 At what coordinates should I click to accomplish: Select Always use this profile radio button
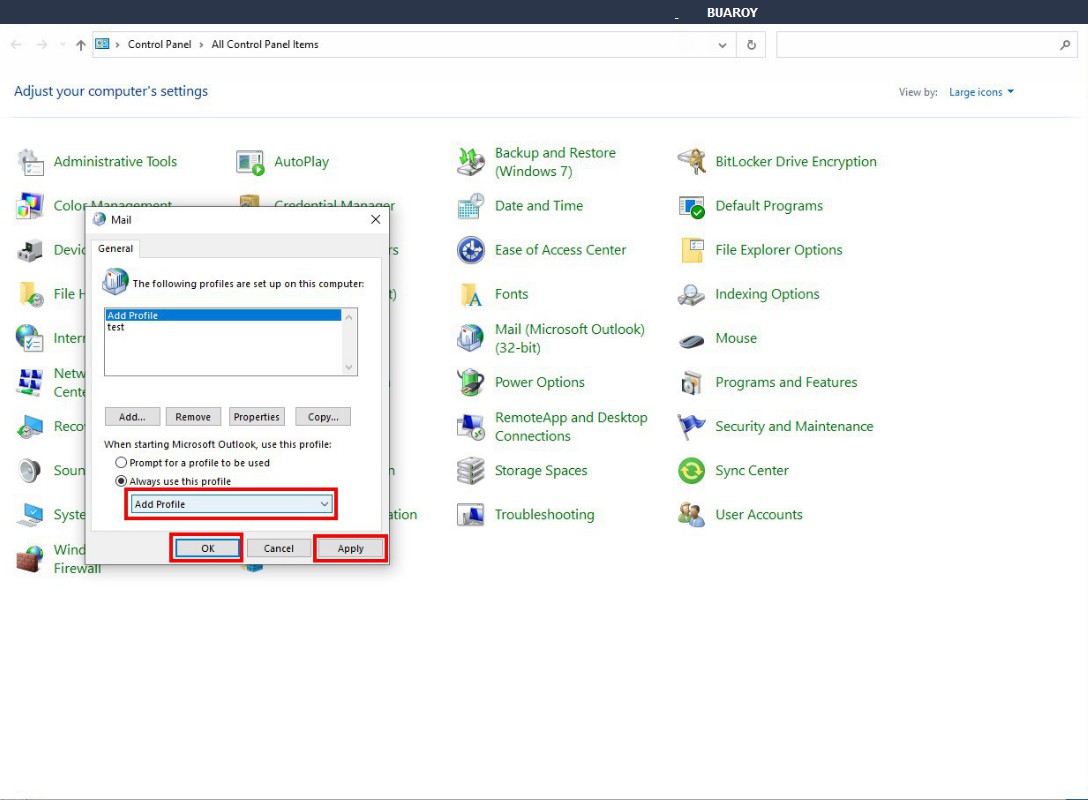point(121,481)
